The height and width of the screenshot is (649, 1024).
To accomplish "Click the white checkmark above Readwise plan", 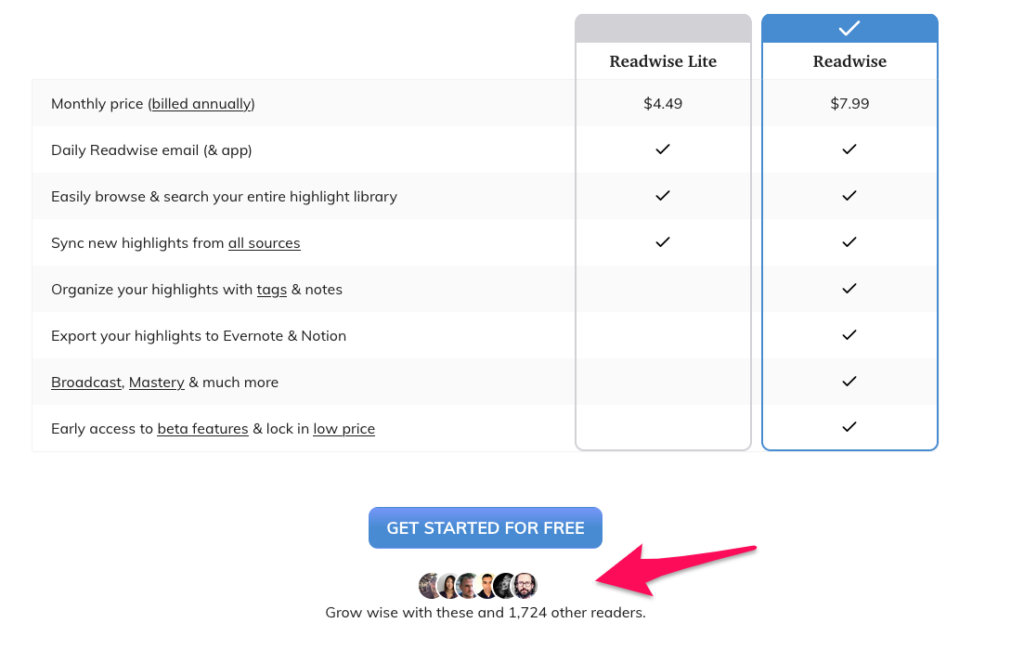I will [x=849, y=29].
